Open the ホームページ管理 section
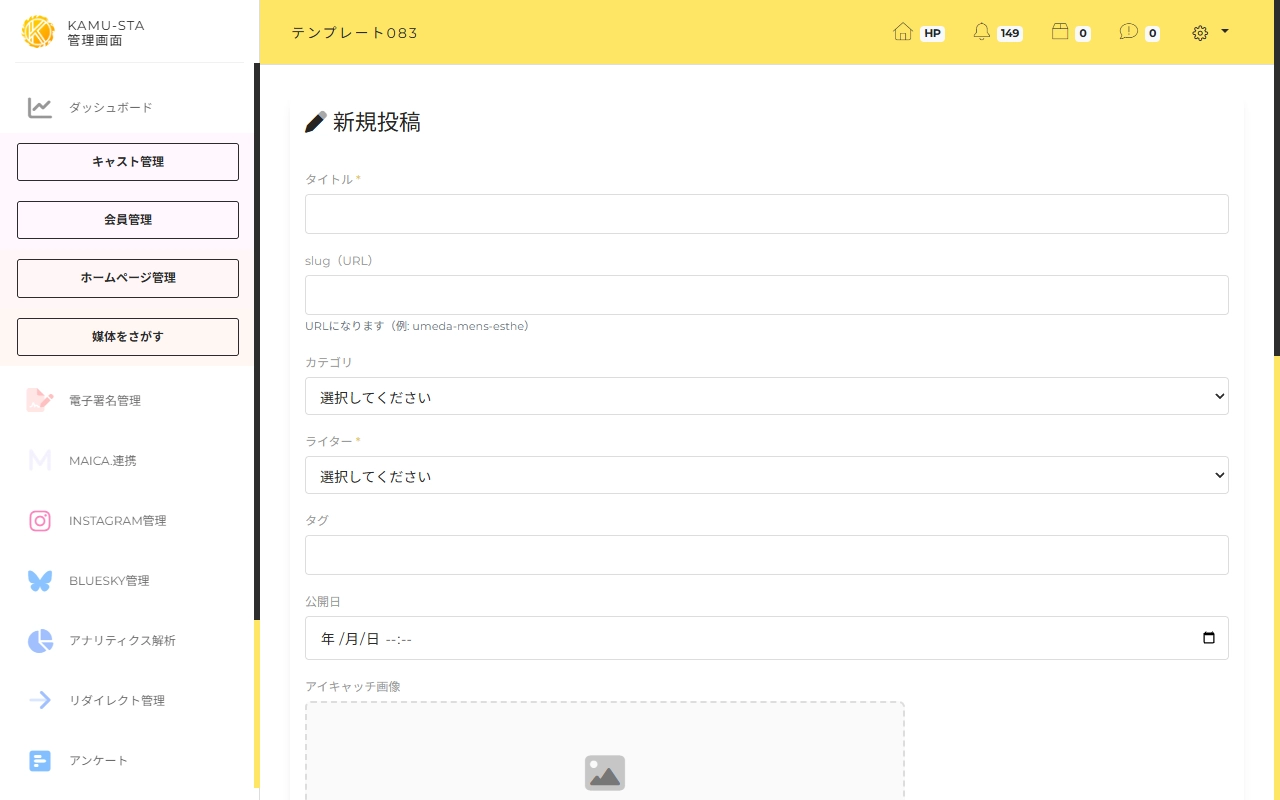Image resolution: width=1280 pixels, height=800 pixels. coord(128,278)
